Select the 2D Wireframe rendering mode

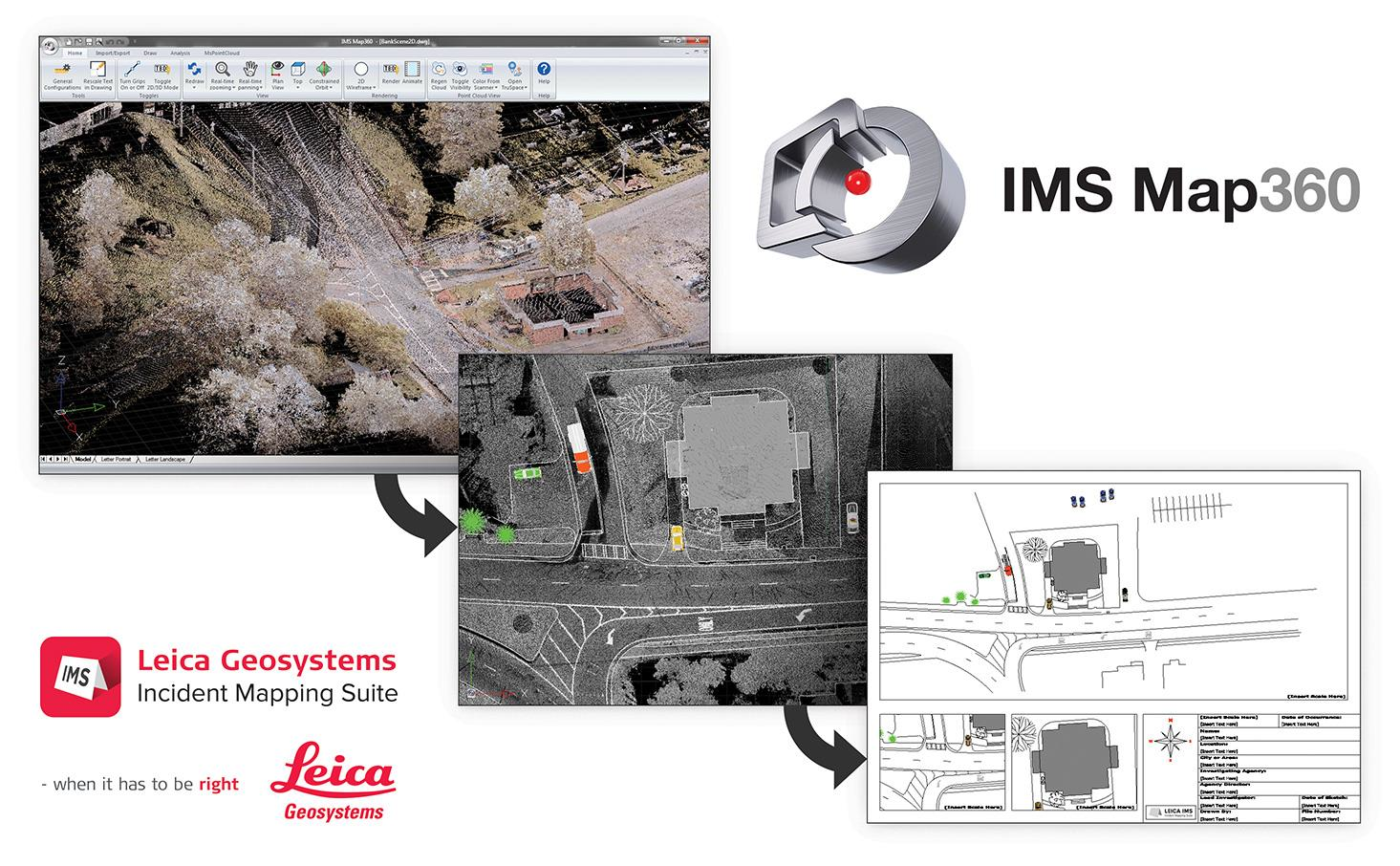click(361, 69)
